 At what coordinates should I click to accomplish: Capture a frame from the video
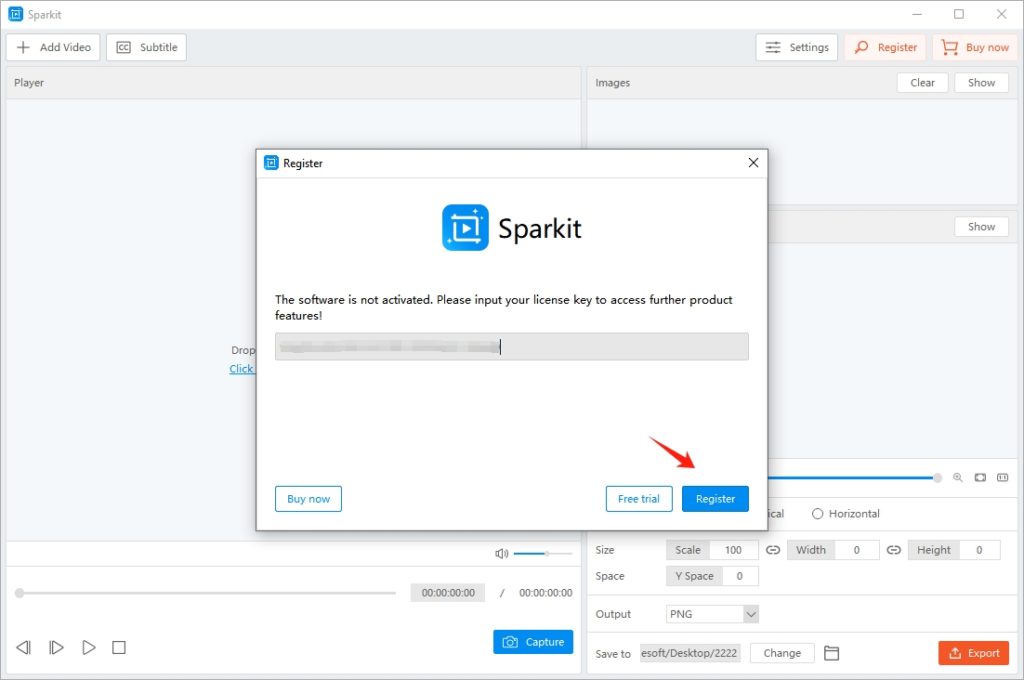(533, 641)
